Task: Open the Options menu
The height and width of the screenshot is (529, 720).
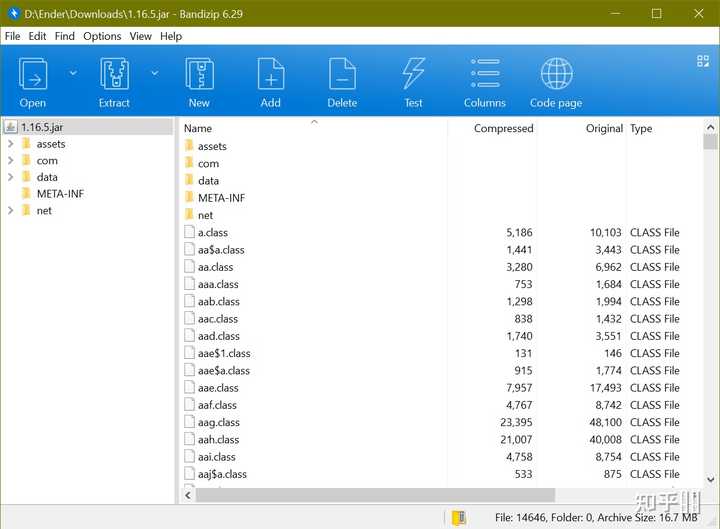Action: pos(102,36)
